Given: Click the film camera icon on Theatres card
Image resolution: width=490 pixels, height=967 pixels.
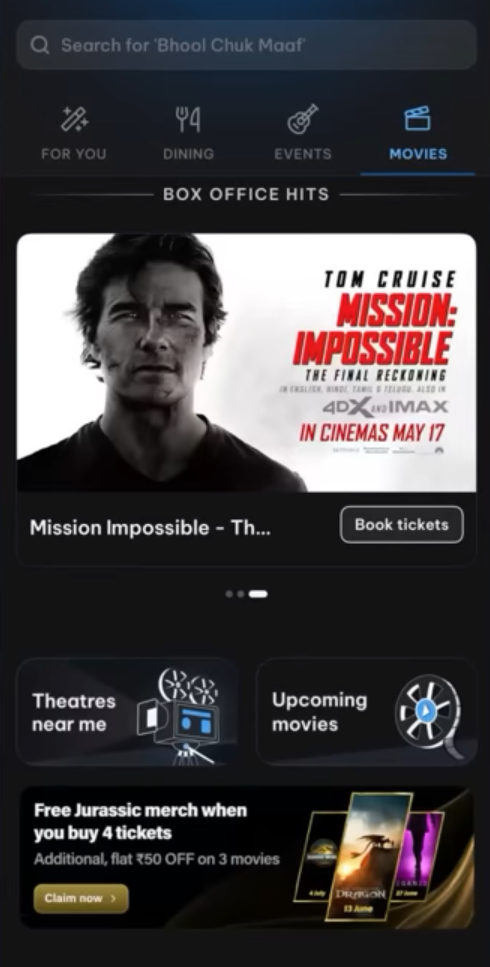Looking at the screenshot, I should tap(180, 715).
